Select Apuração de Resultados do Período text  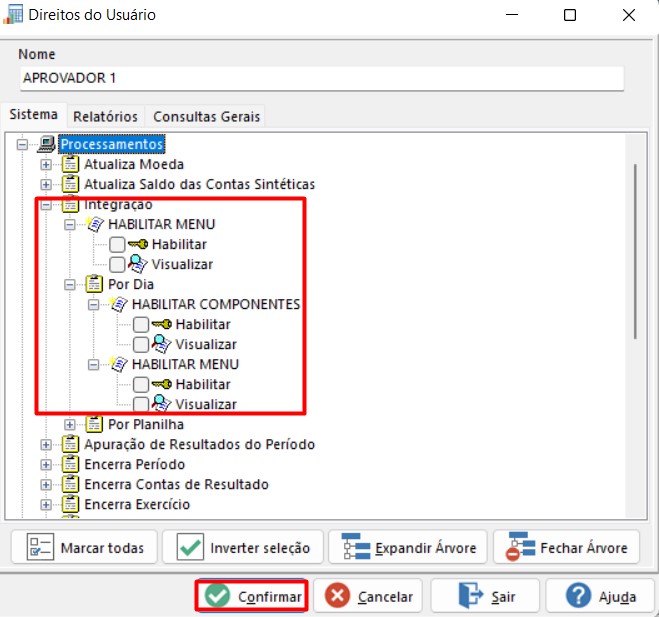[200, 444]
